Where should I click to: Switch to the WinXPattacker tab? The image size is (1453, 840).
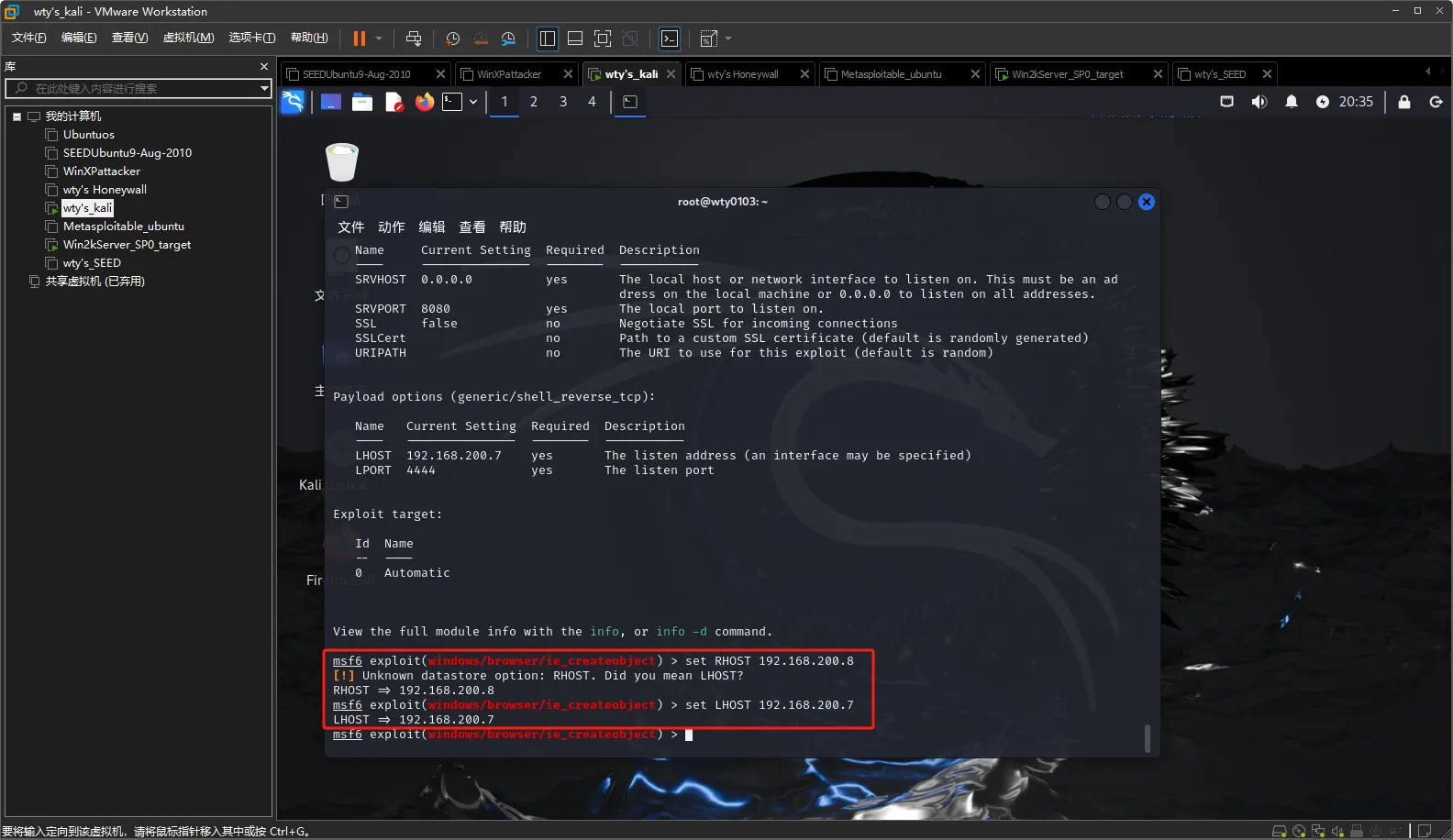pyautogui.click(x=509, y=74)
